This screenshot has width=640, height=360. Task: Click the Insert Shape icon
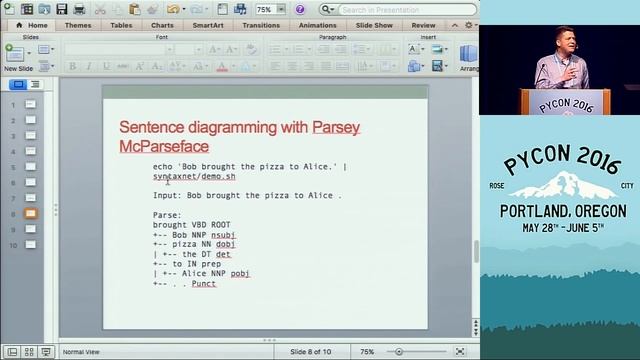(x=413, y=66)
